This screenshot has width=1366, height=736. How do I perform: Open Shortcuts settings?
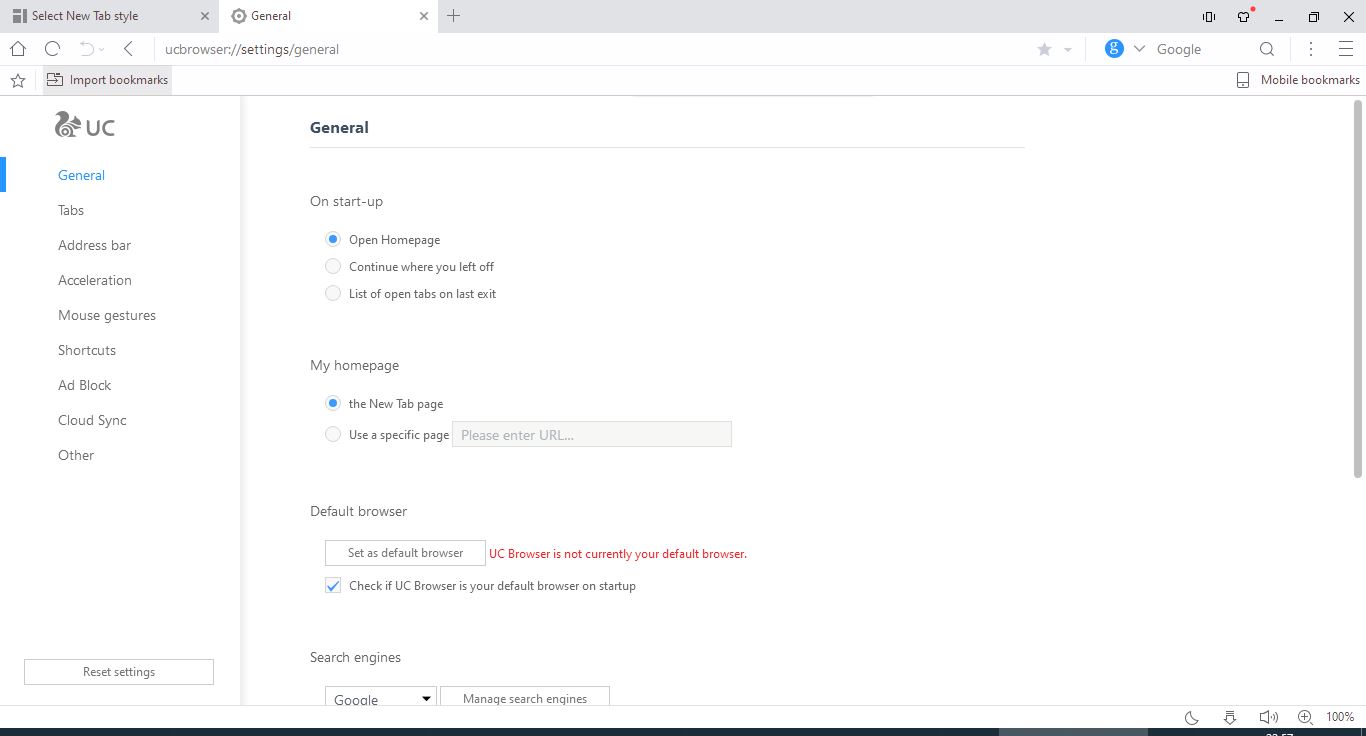point(87,350)
